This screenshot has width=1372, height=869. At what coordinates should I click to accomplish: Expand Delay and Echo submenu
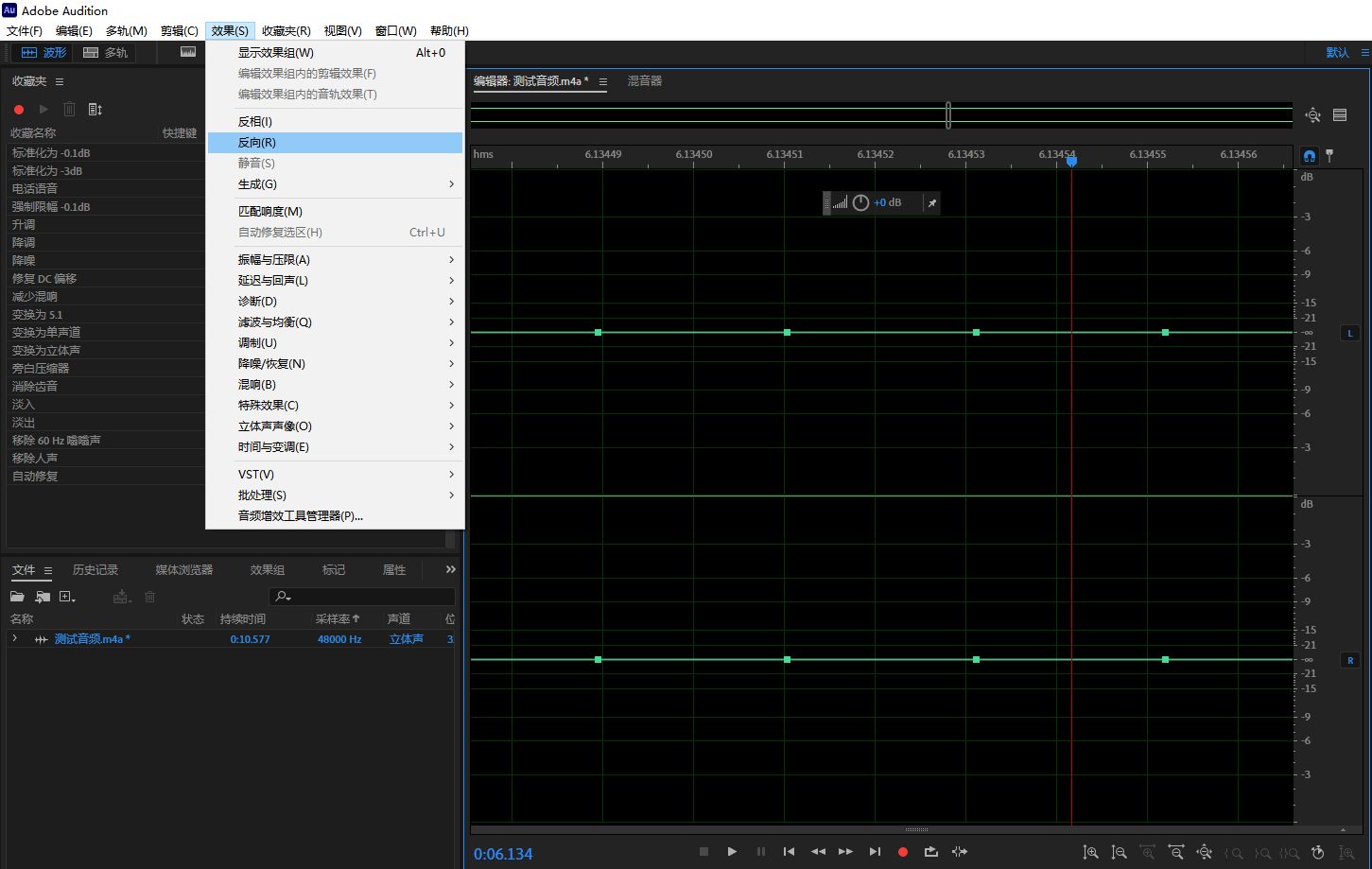[336, 281]
